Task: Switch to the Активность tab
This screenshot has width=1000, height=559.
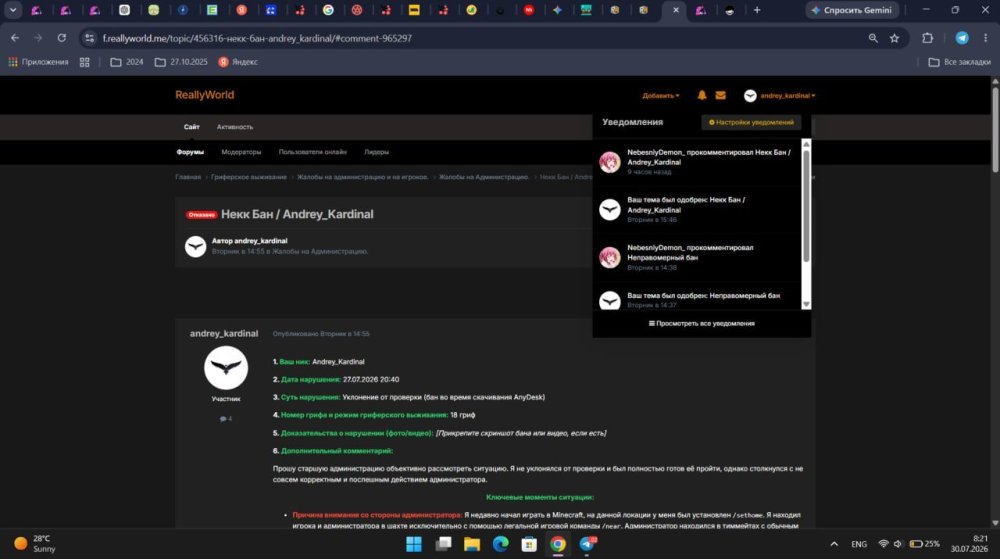Action: pos(235,127)
